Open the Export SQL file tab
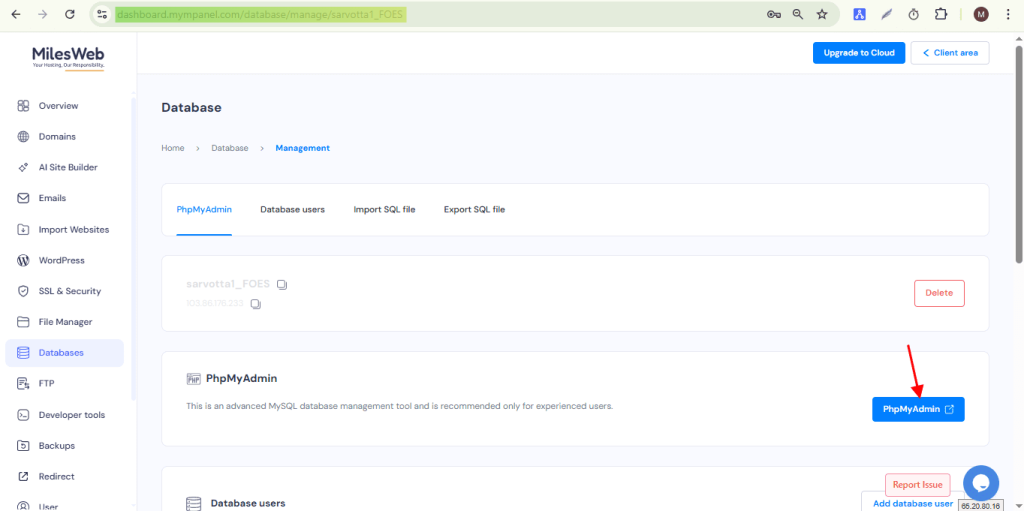 [475, 209]
